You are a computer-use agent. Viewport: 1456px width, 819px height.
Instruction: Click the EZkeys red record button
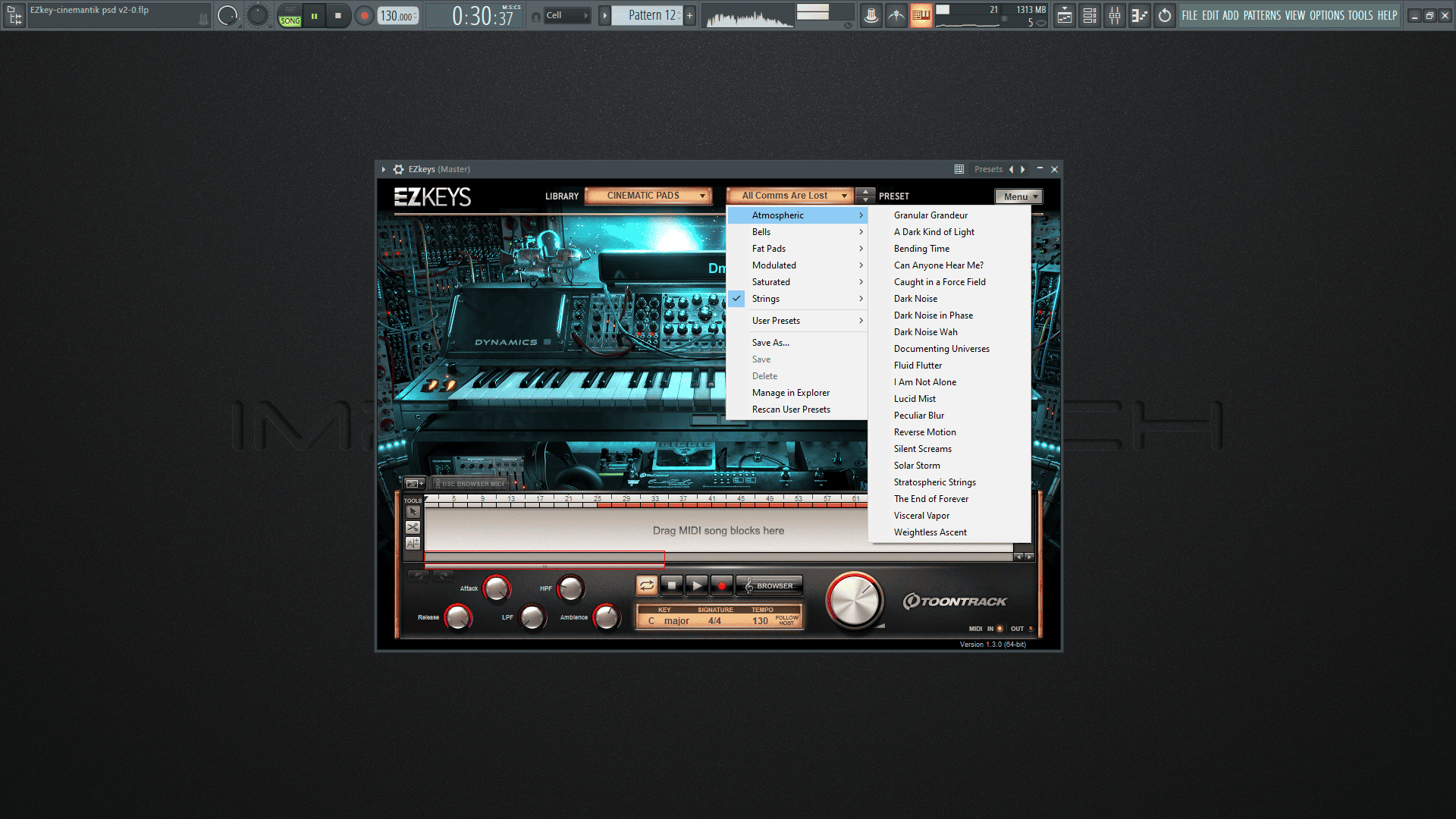[721, 585]
